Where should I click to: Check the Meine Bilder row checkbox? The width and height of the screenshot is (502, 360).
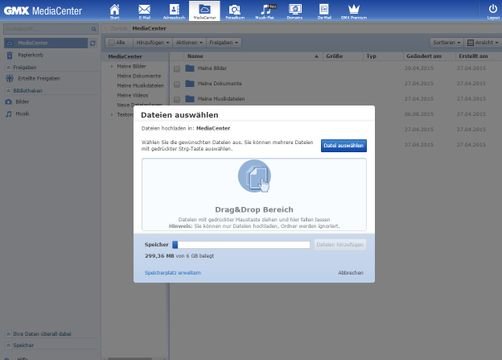(177, 69)
